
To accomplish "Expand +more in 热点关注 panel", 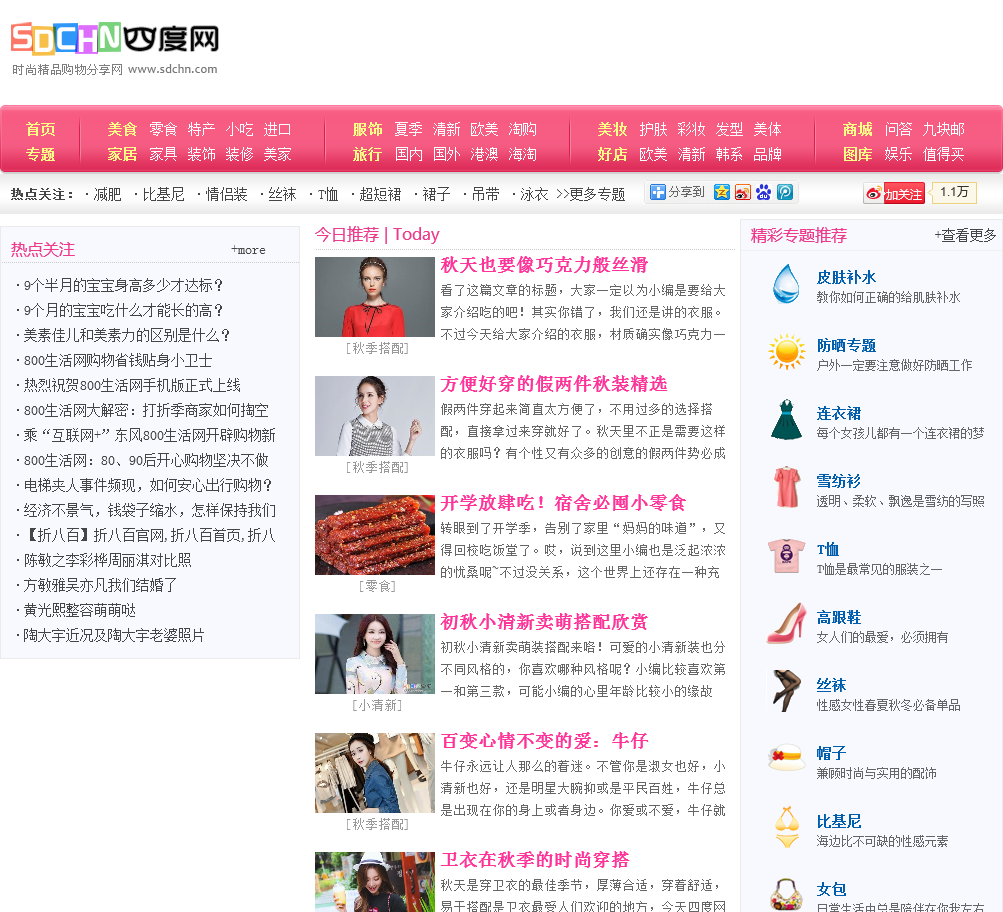I will pos(248,250).
